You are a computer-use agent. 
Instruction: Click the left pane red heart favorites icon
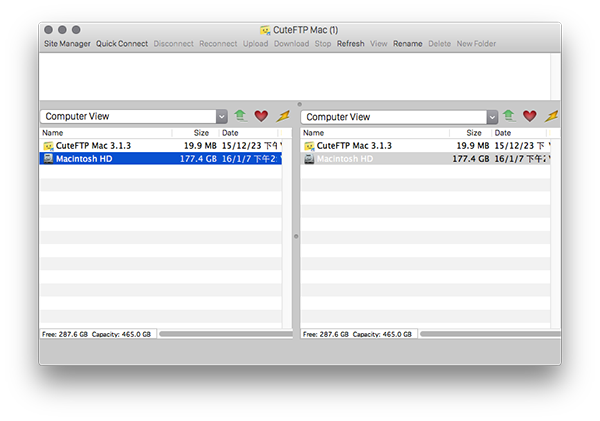(261, 116)
